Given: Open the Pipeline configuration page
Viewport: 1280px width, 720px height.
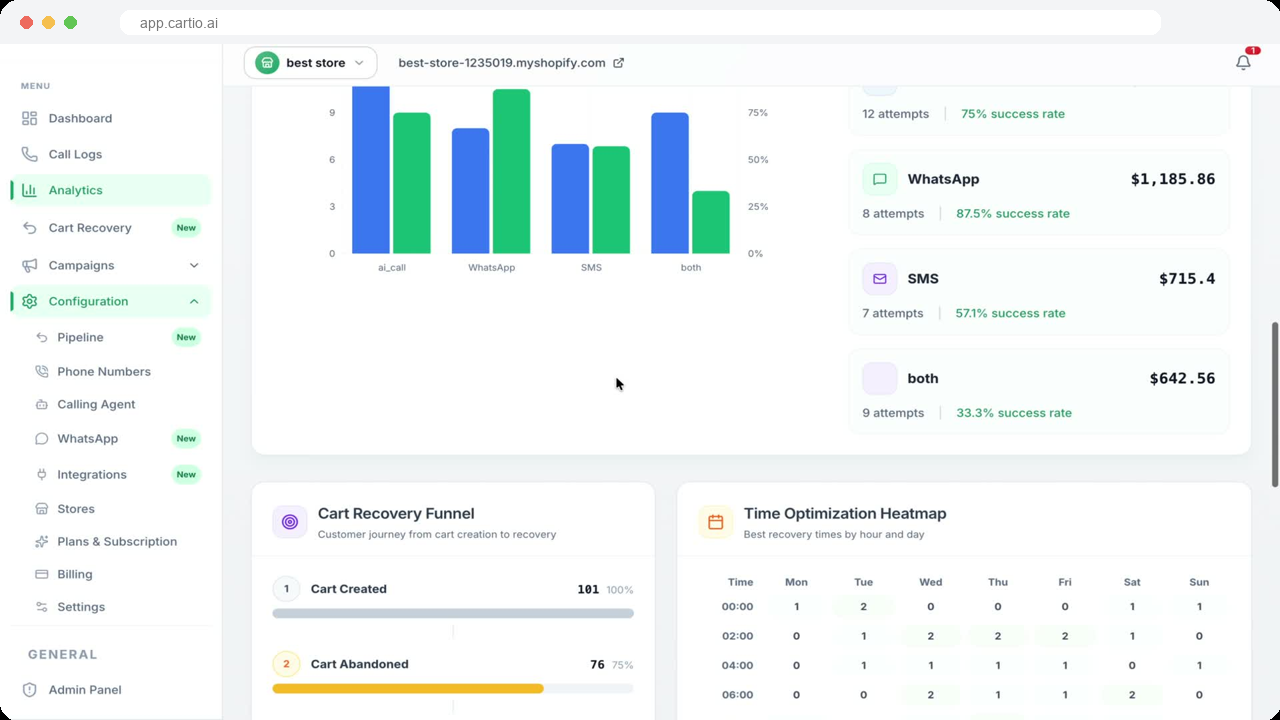Looking at the screenshot, I should pos(118,337).
